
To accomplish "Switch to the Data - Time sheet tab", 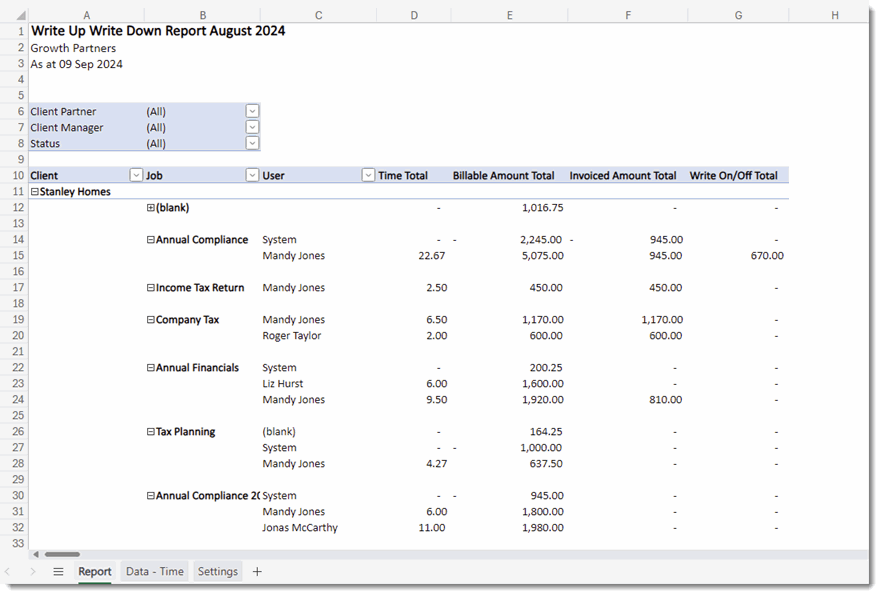I will click(x=155, y=571).
